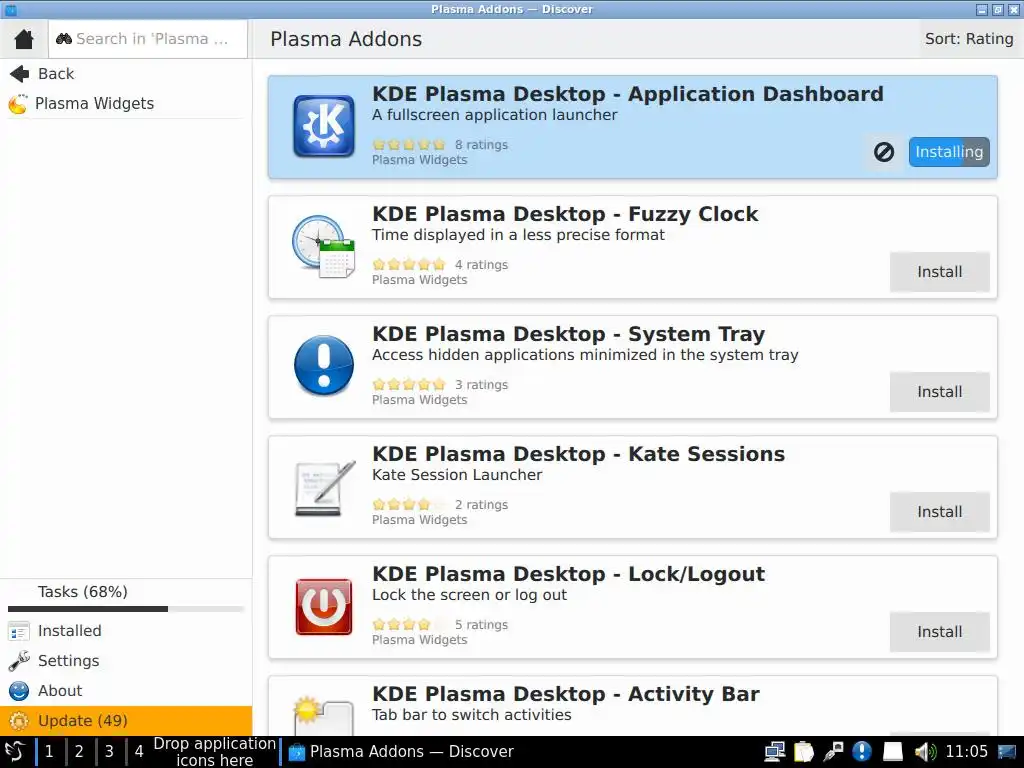Screen dimensions: 1024x768
Task: Open the Lock/Logout red power icon
Action: pyautogui.click(x=324, y=607)
